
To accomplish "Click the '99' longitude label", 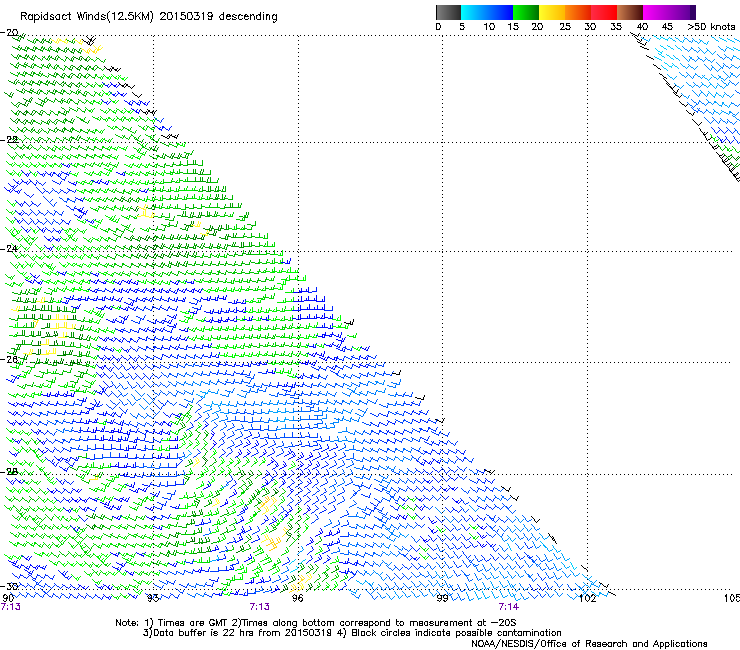I will pyautogui.click(x=442, y=598).
